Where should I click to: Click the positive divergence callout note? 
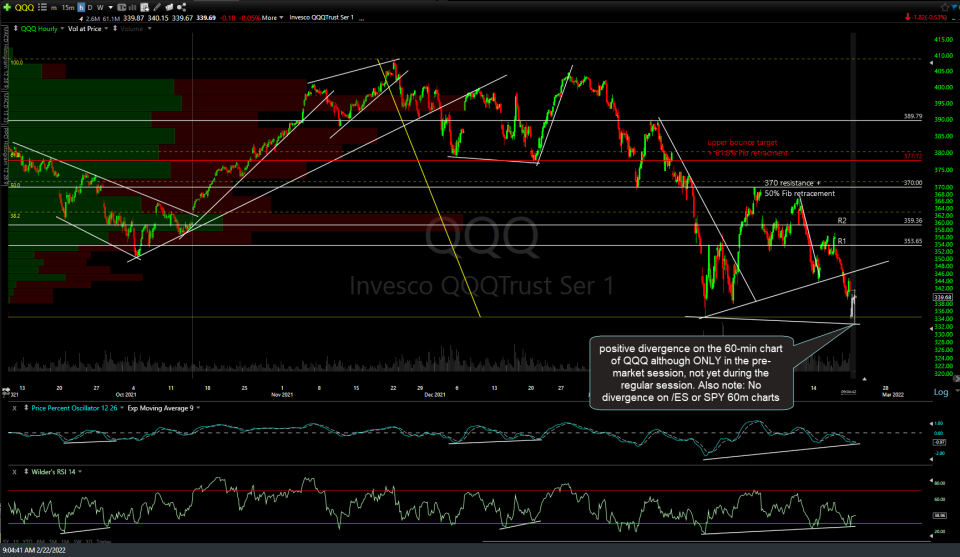tap(691, 373)
